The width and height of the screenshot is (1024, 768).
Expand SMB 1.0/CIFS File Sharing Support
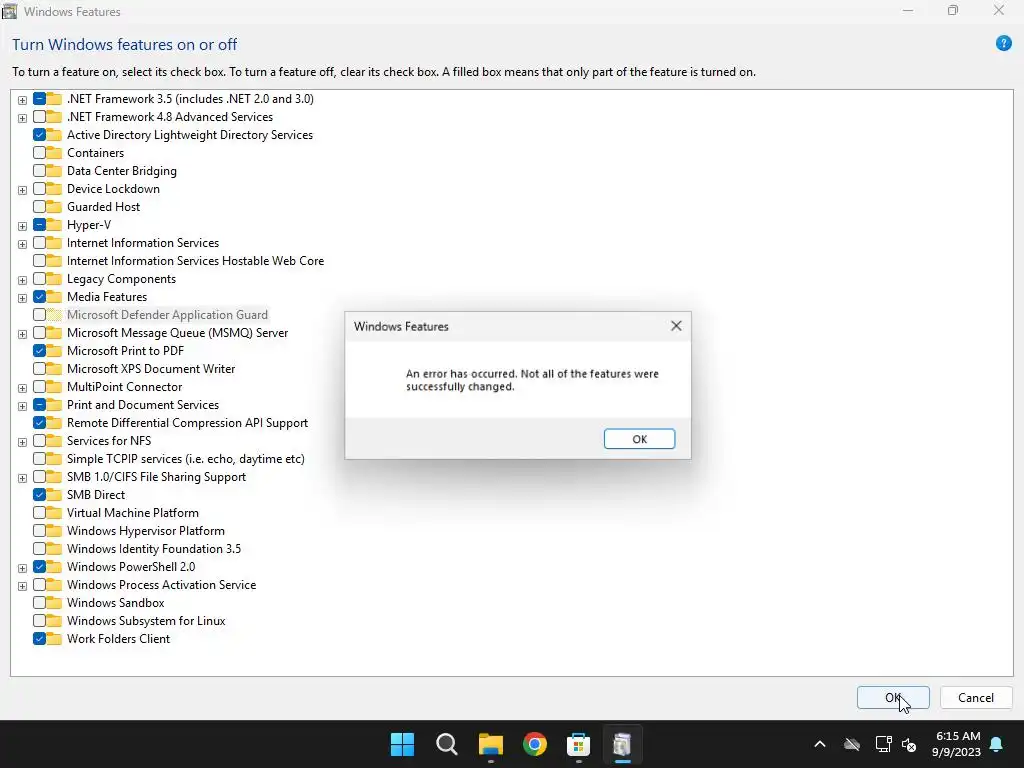22,478
